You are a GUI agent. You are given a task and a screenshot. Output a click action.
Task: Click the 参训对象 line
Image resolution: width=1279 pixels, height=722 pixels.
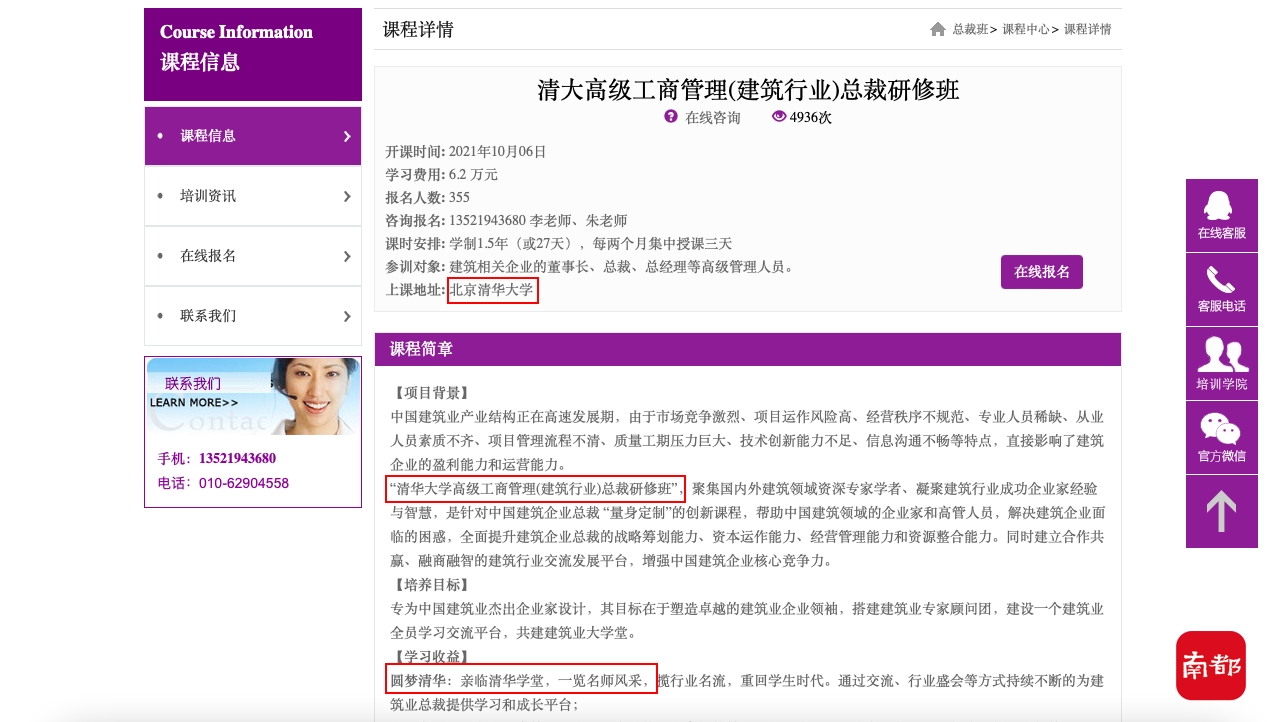591,267
